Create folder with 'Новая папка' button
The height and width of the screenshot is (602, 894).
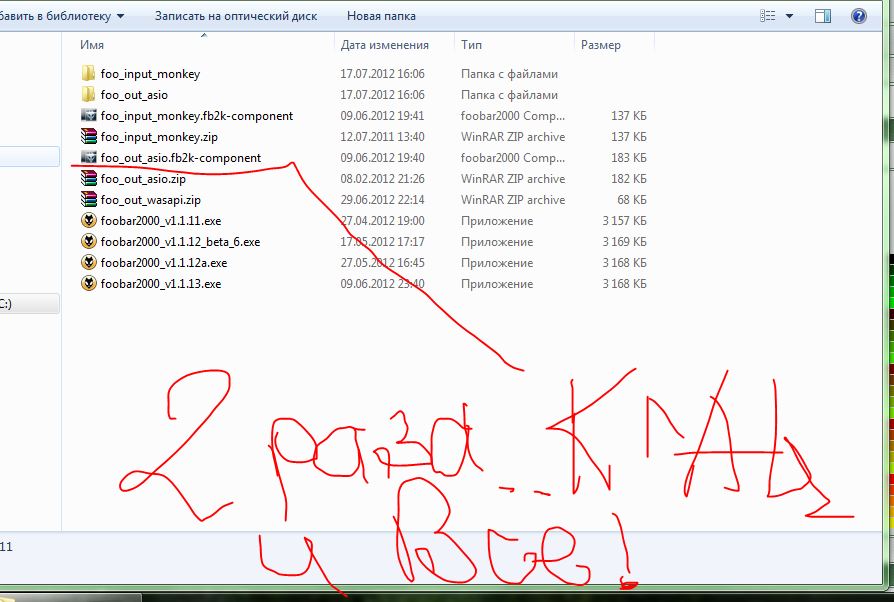381,16
